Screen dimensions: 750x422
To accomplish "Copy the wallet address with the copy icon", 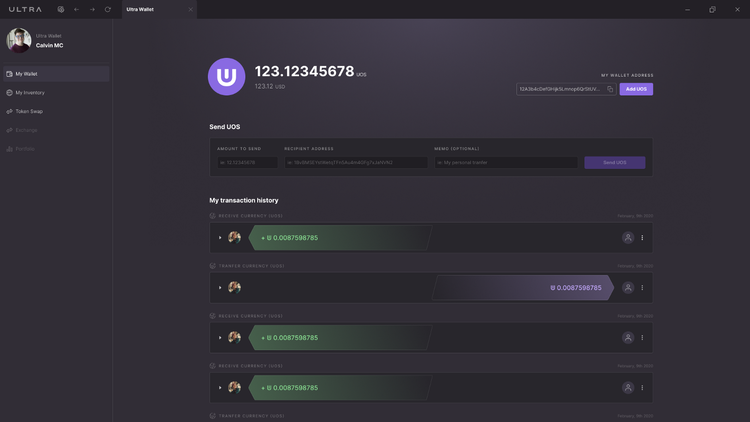I will click(x=610, y=89).
